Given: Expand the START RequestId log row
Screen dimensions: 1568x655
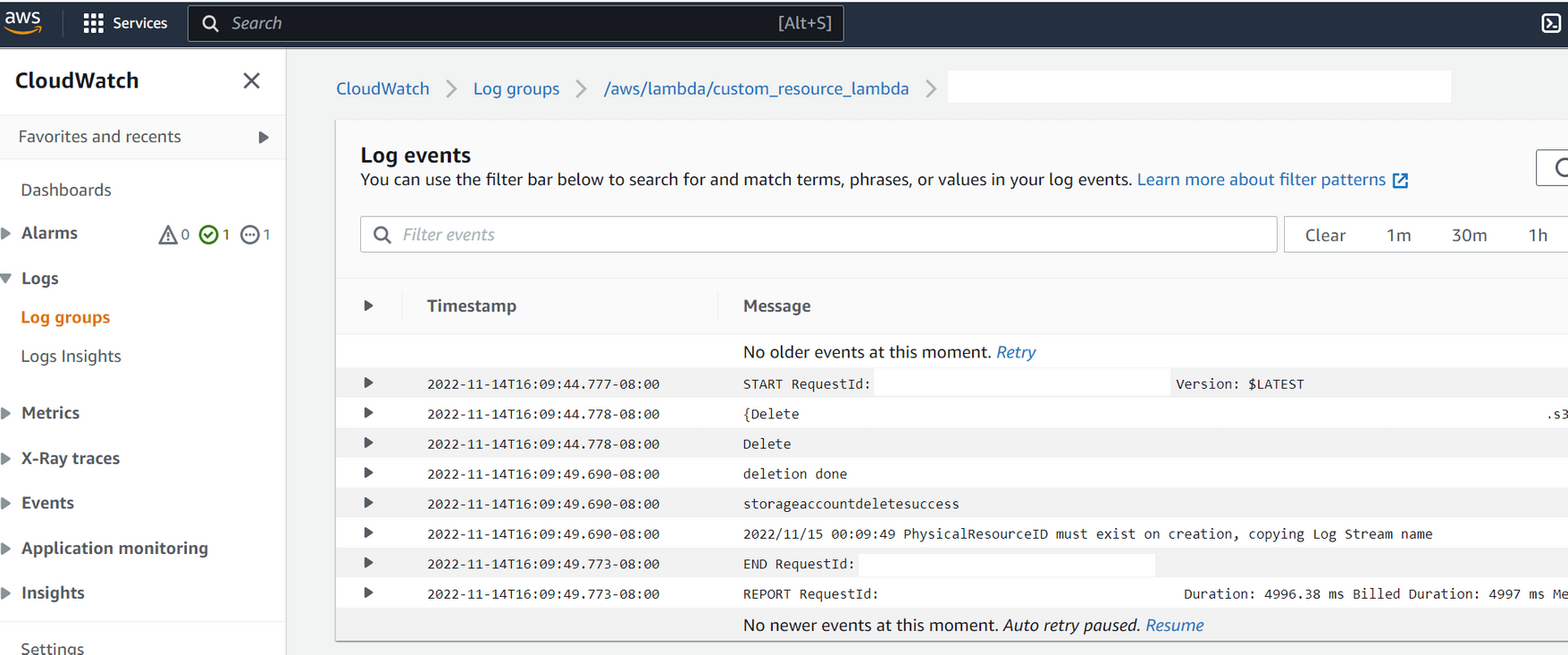Looking at the screenshot, I should [x=368, y=382].
